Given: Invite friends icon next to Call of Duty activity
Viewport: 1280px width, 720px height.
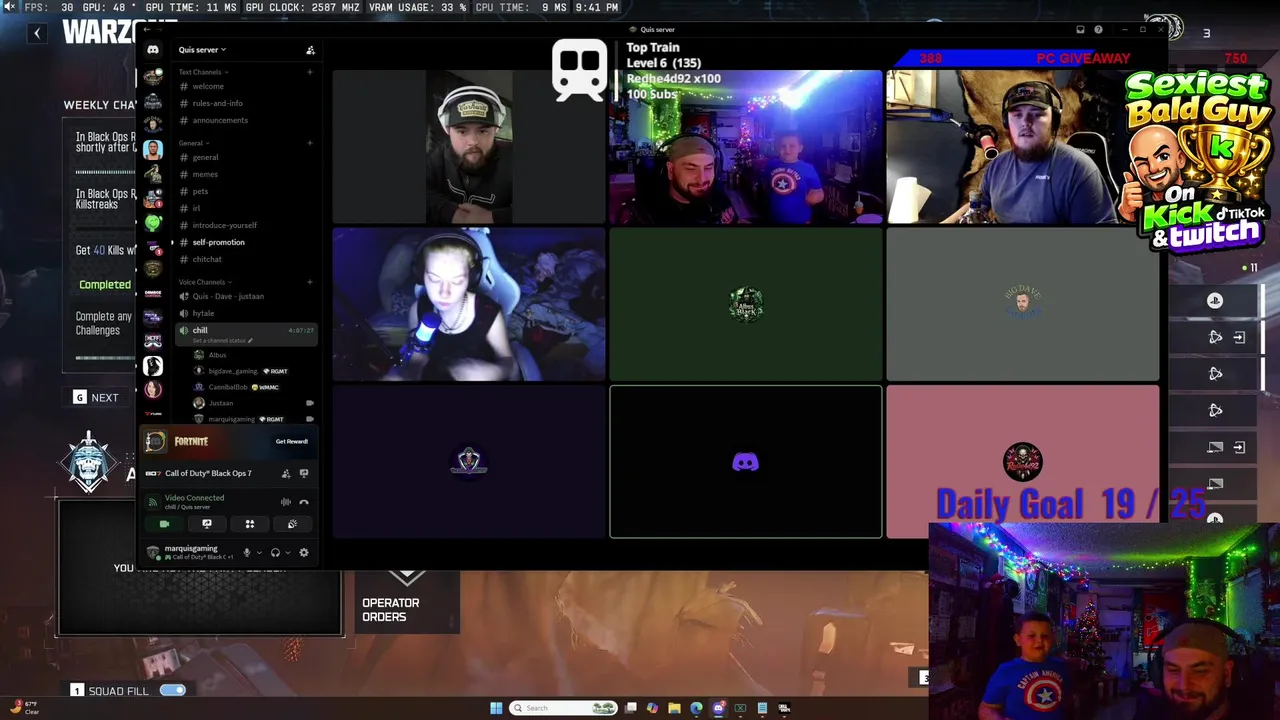Looking at the screenshot, I should 286,473.
